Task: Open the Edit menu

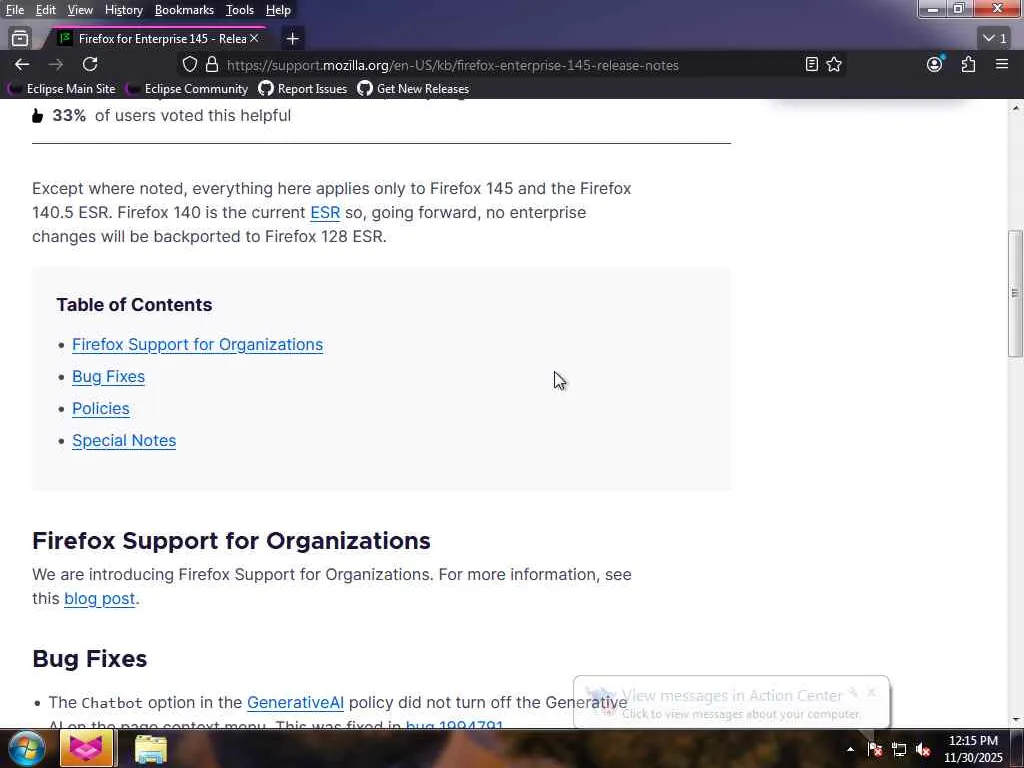Action: [46, 10]
